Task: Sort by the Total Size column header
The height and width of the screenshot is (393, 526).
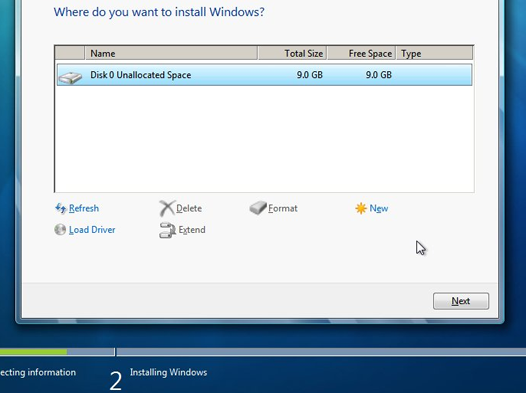Action: click(292, 53)
